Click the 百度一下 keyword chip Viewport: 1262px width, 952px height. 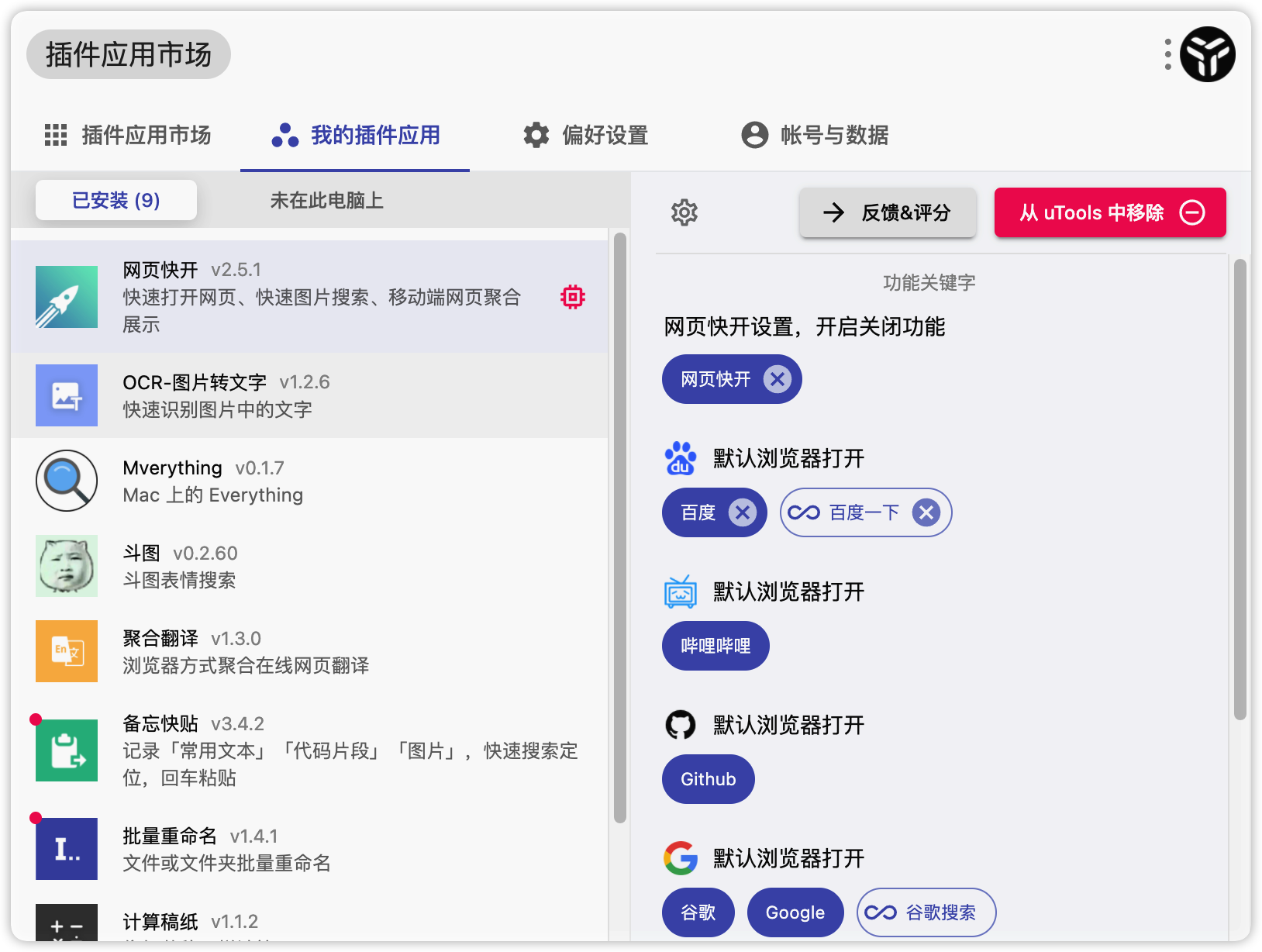click(x=864, y=512)
